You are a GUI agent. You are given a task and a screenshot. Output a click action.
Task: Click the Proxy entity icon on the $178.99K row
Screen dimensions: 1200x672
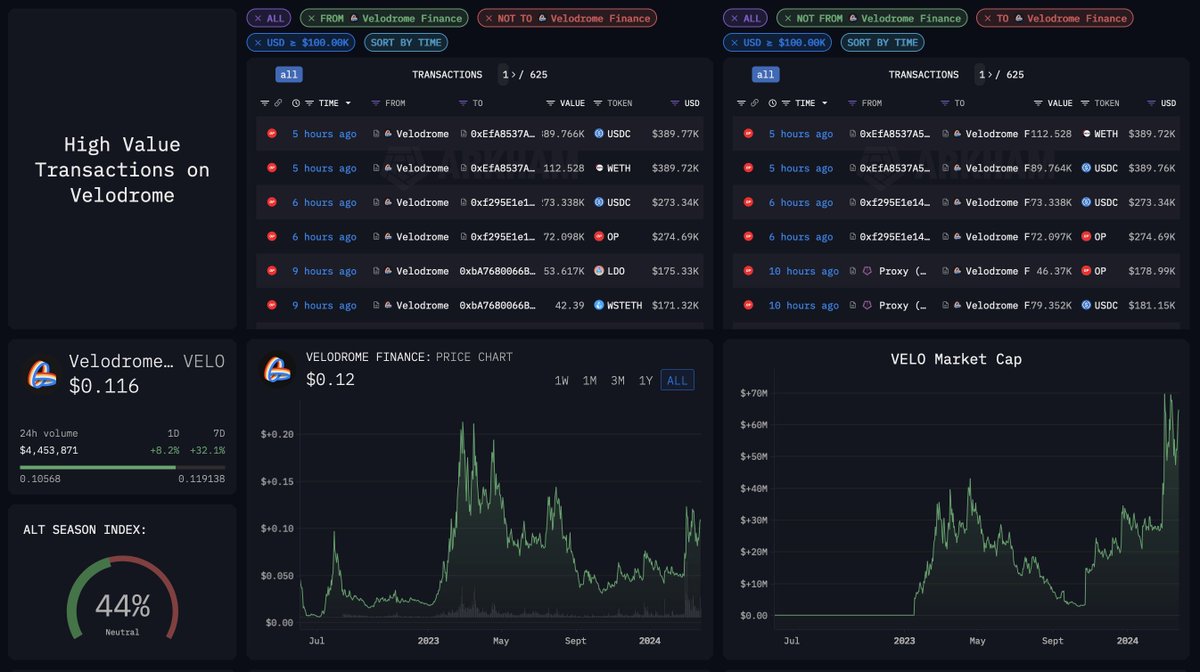pos(866,271)
